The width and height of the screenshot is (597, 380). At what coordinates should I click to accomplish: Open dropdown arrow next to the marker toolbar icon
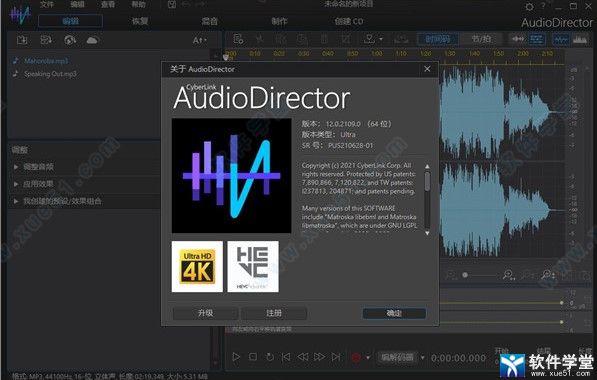[381, 39]
